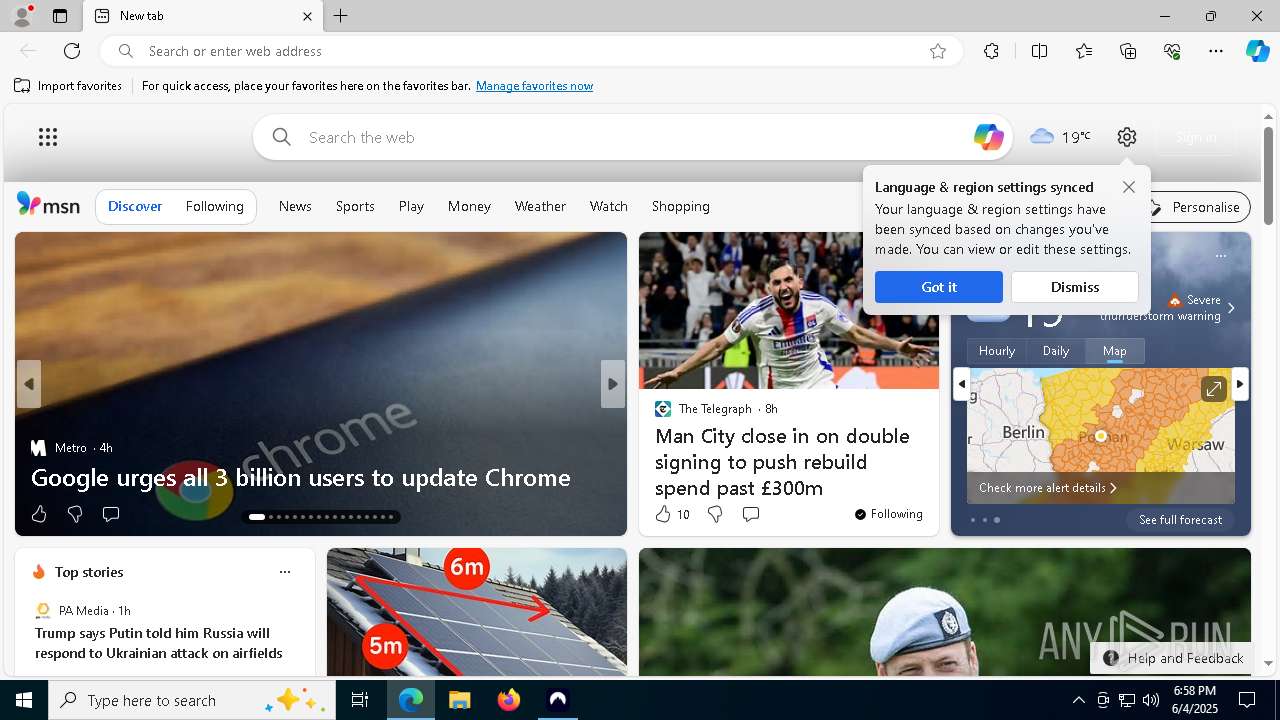This screenshot has height=720, width=1280.
Task: Click Import favorites
Action: coord(68,86)
